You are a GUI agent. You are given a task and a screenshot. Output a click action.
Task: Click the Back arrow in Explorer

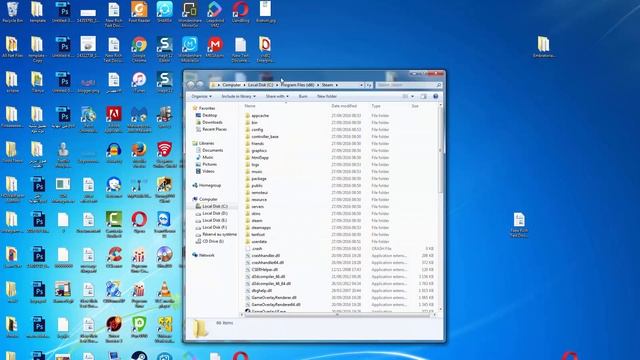tap(190, 85)
